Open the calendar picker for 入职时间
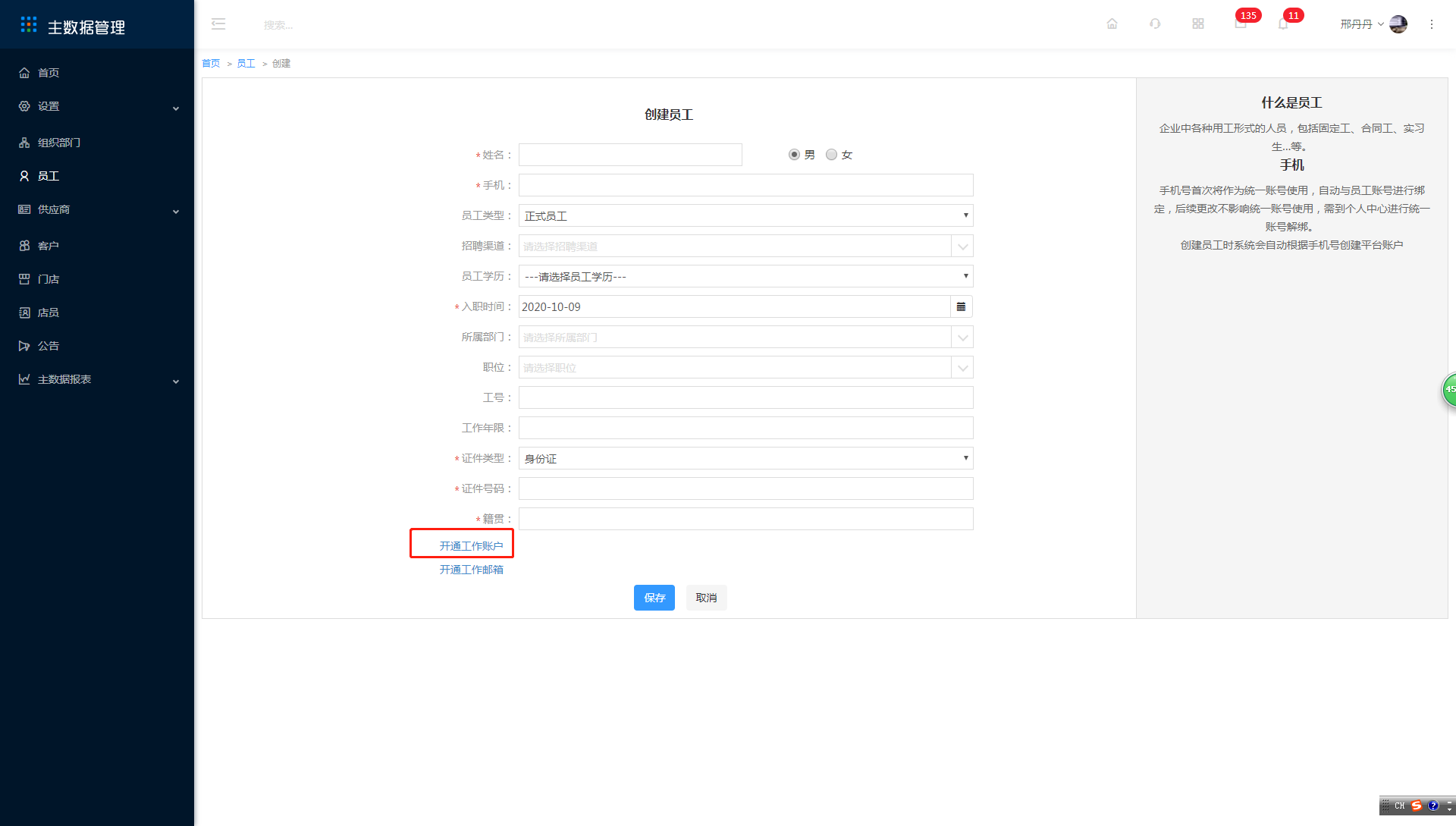The width and height of the screenshot is (1456, 826). pos(962,306)
